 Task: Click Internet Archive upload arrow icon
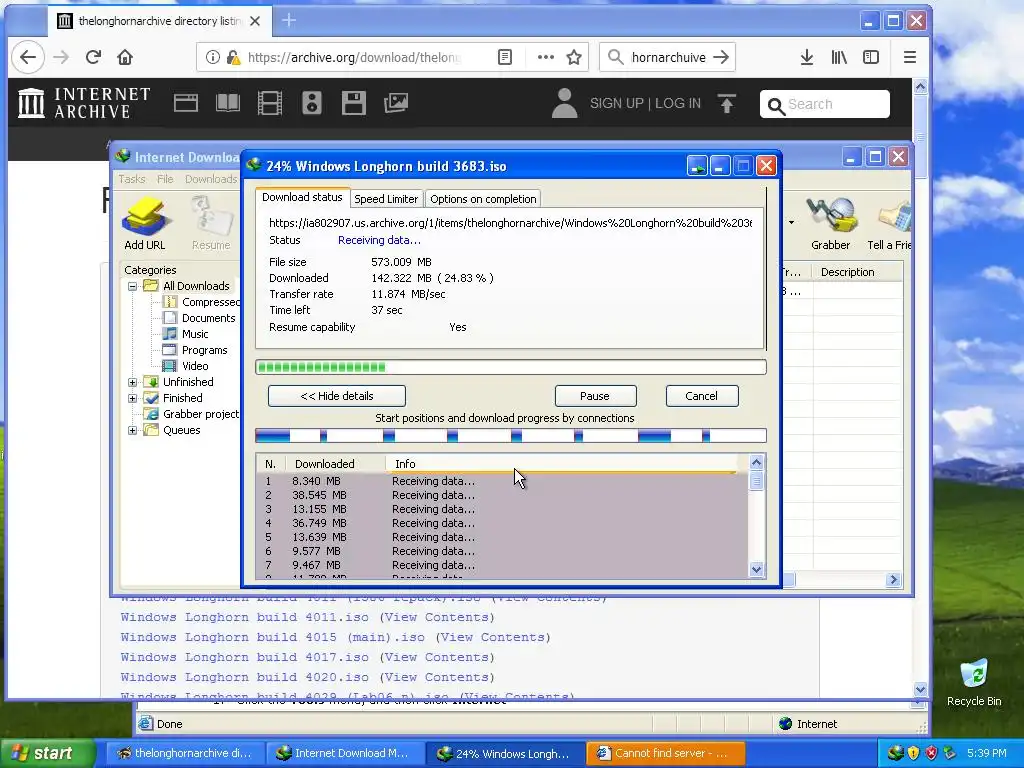pos(727,103)
